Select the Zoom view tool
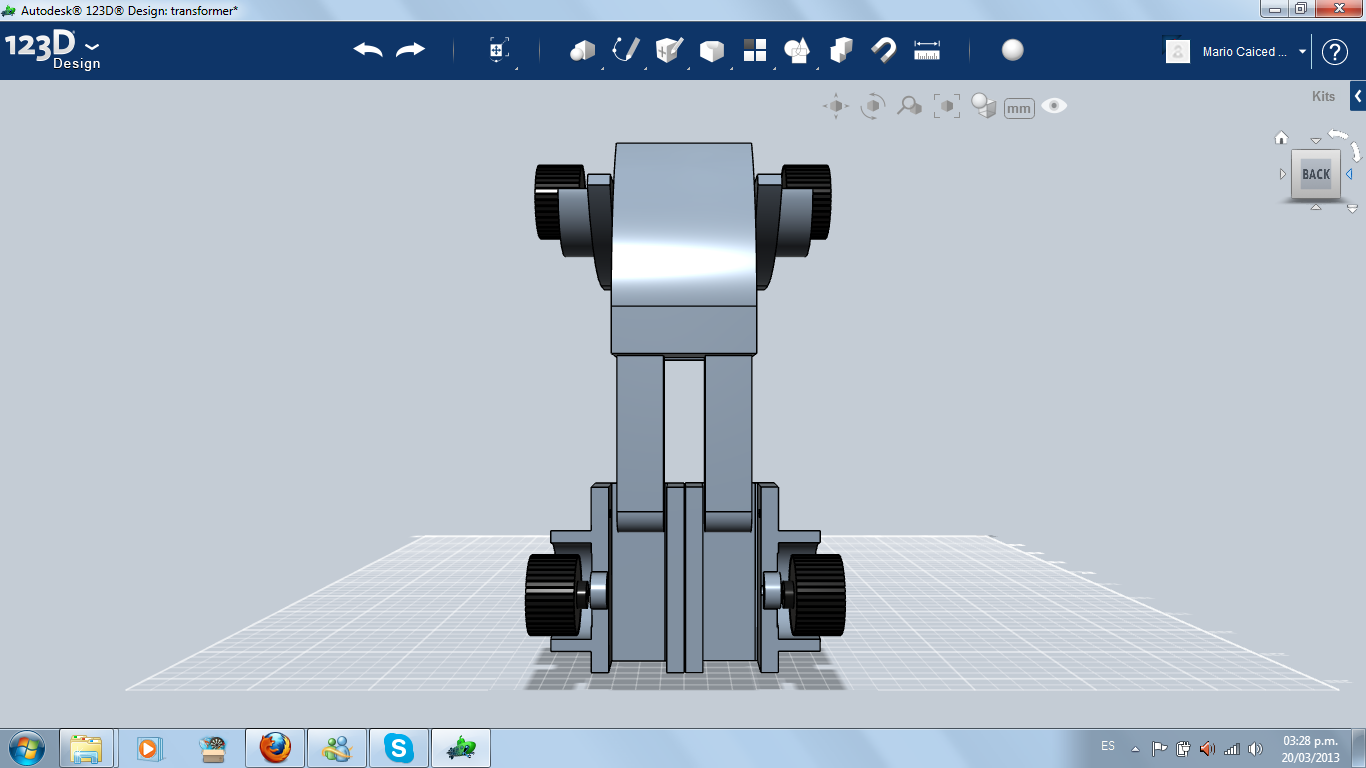1366x768 pixels. (x=909, y=106)
